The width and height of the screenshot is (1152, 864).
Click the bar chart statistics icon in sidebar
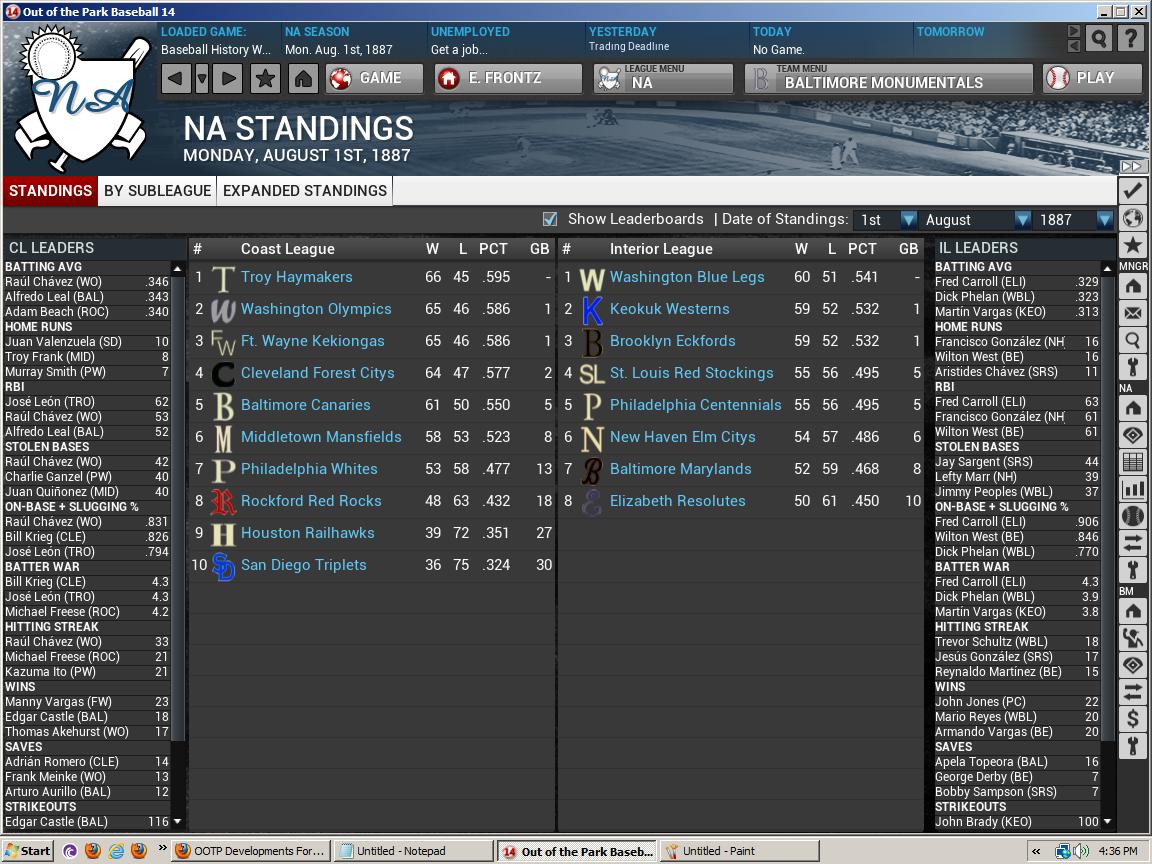[x=1132, y=489]
